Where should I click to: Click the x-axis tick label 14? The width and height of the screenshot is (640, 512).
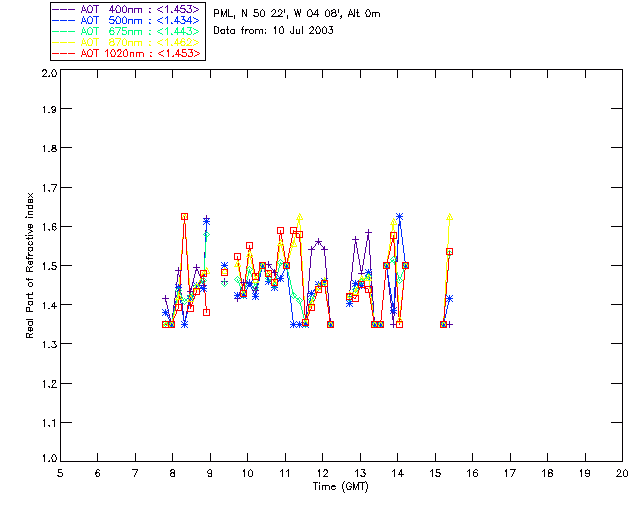(x=398, y=473)
